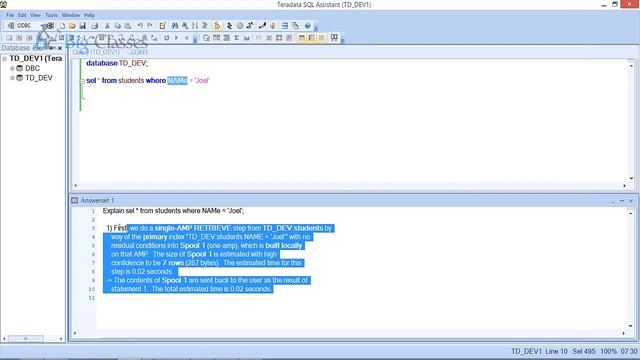Click the Paste icon
This screenshot has width=640, height=360.
(x=127, y=26)
